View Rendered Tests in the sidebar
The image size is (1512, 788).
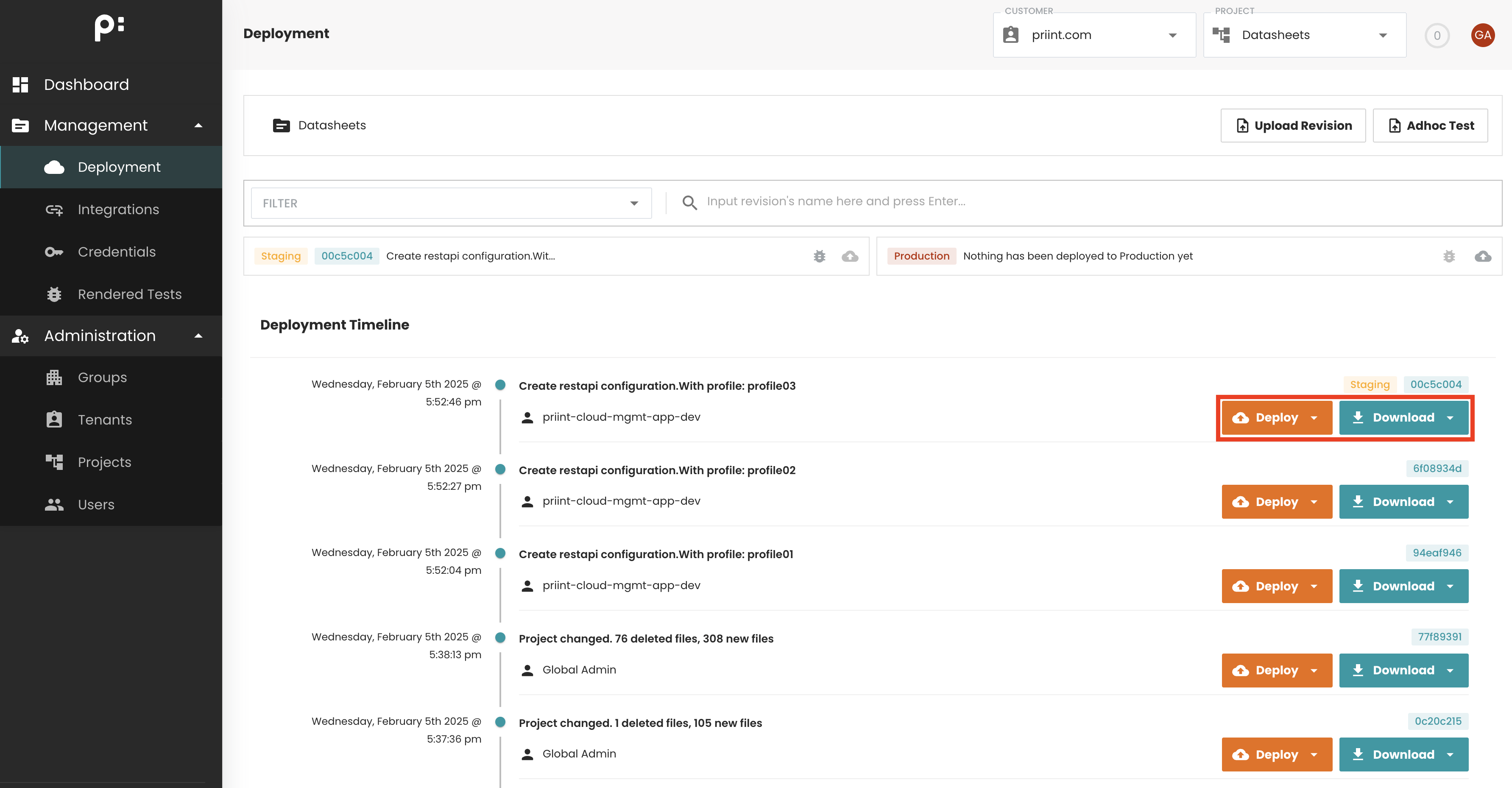pyautogui.click(x=129, y=294)
